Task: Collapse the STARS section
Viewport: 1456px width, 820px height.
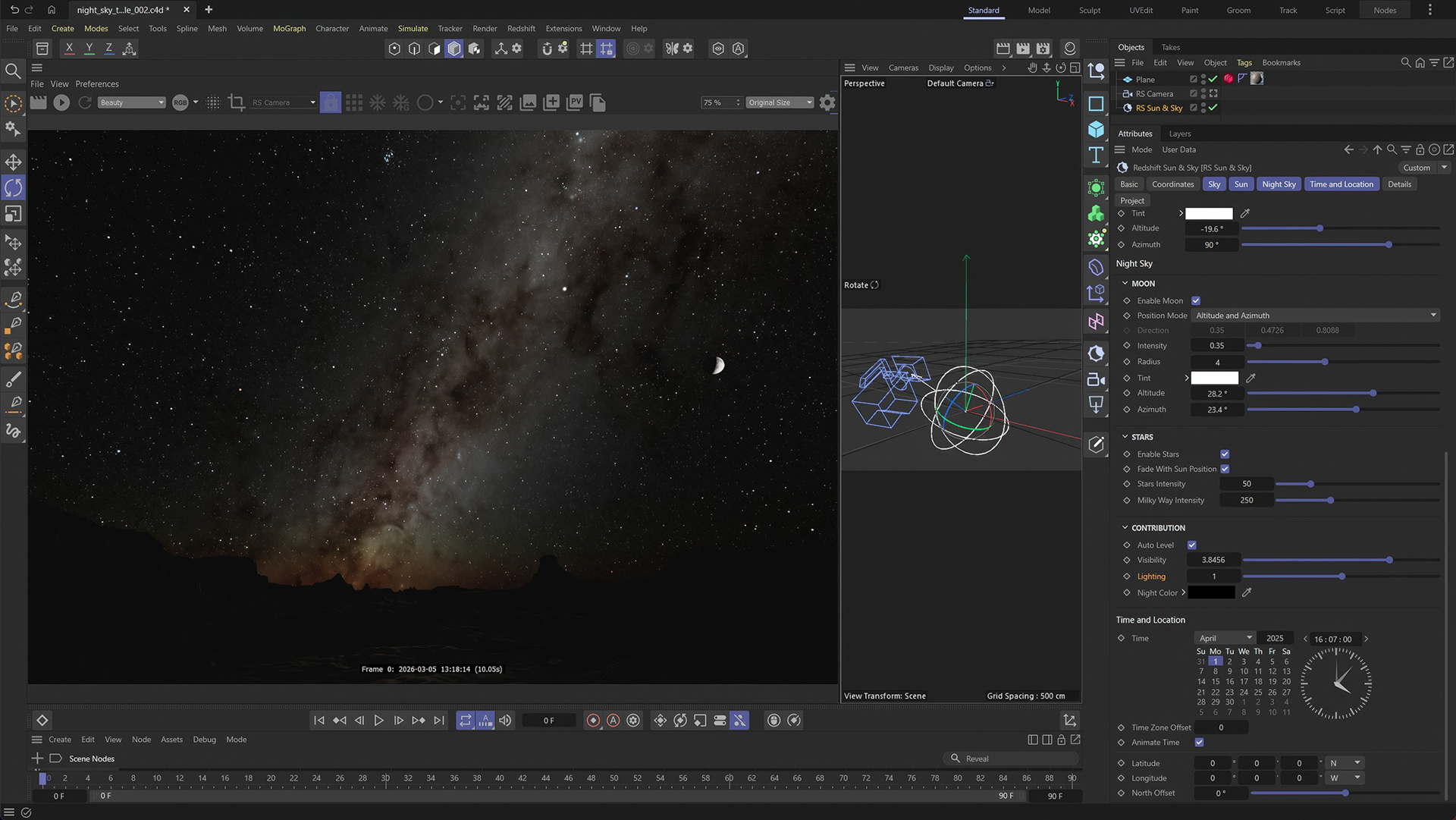Action: click(x=1125, y=436)
